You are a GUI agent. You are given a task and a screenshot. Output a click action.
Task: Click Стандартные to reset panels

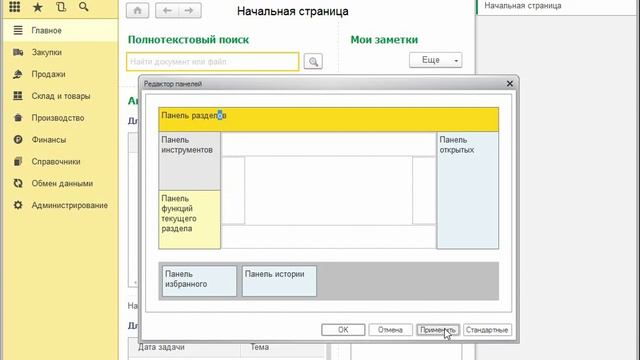tap(487, 330)
